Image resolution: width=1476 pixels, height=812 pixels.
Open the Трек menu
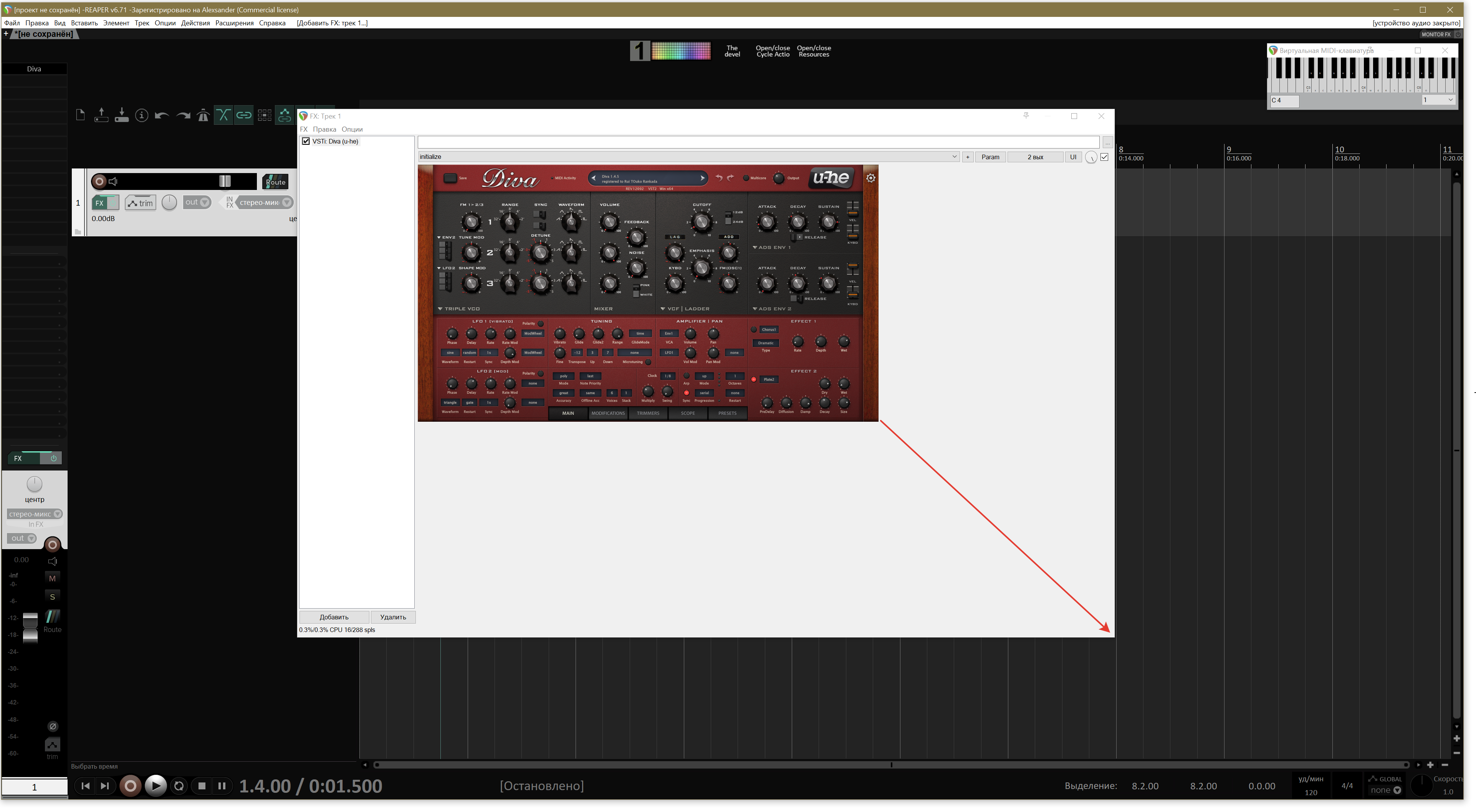(142, 23)
